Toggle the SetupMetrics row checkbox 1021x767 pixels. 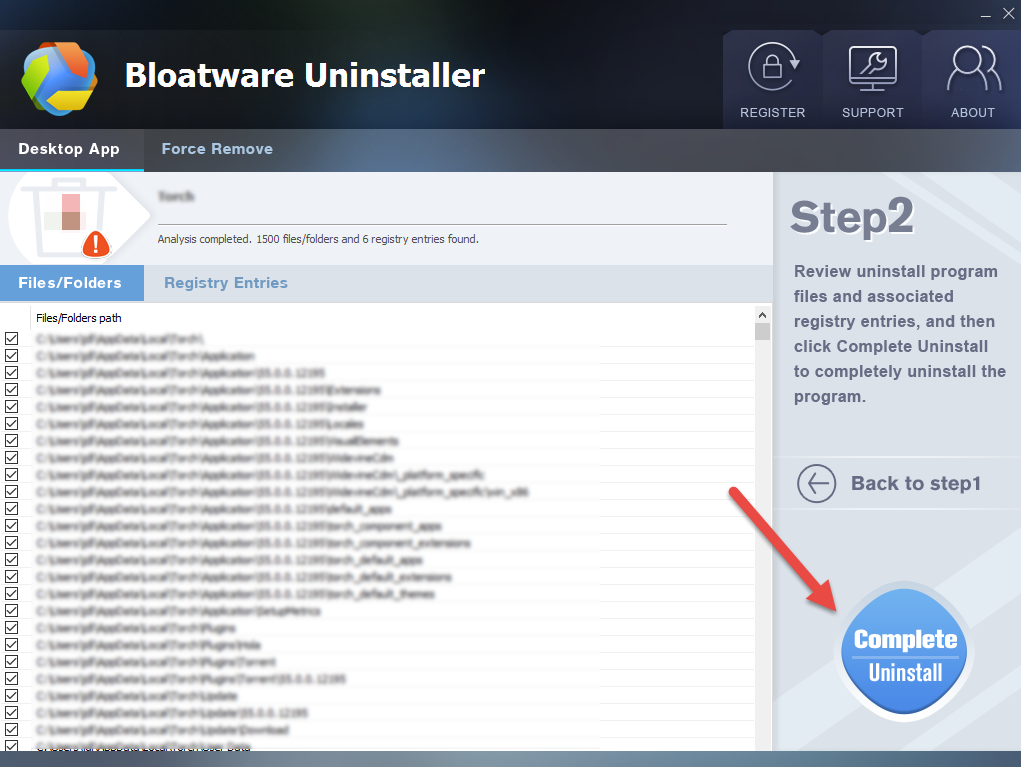click(12, 611)
